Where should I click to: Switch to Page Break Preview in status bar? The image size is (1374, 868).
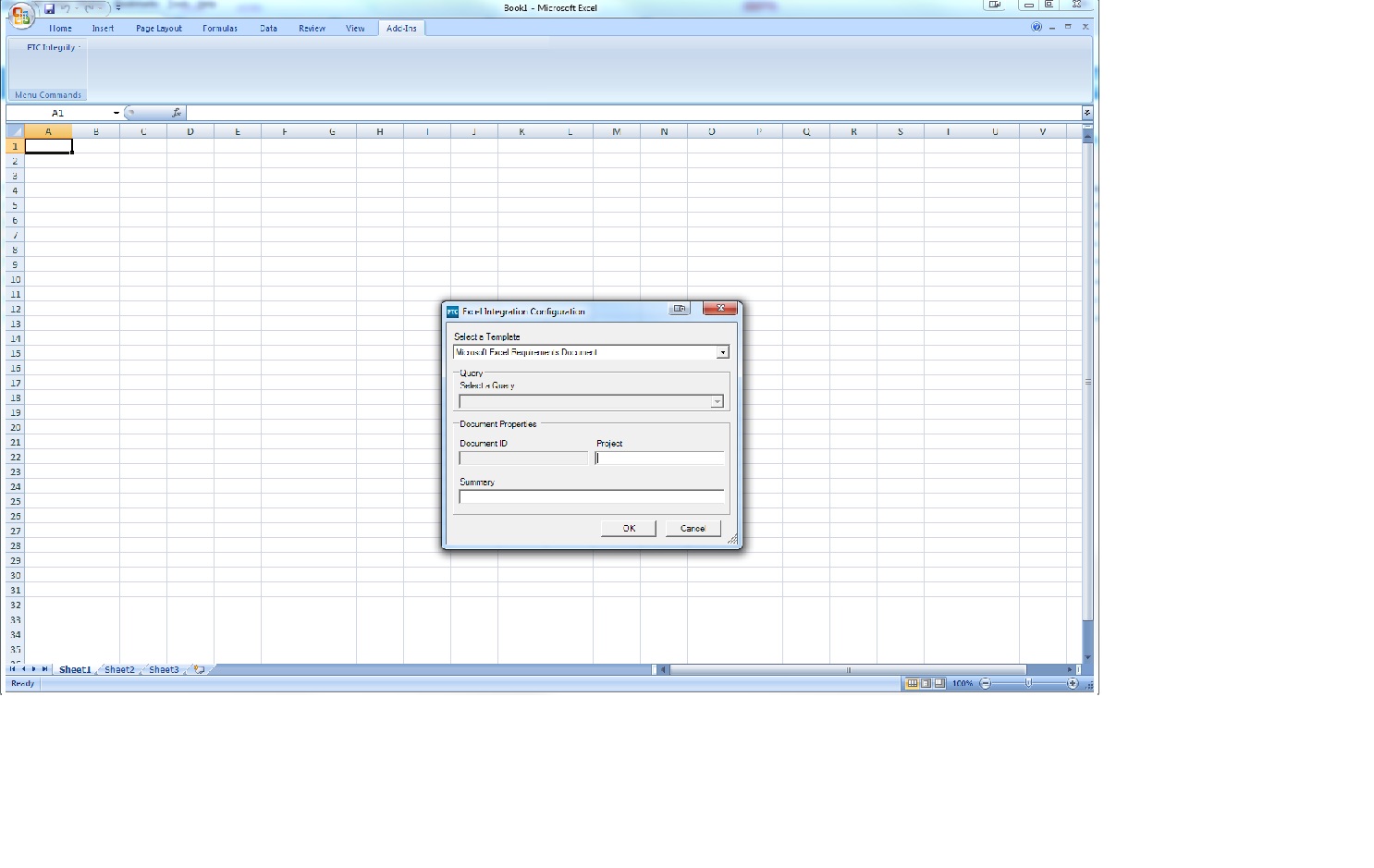pos(939,683)
